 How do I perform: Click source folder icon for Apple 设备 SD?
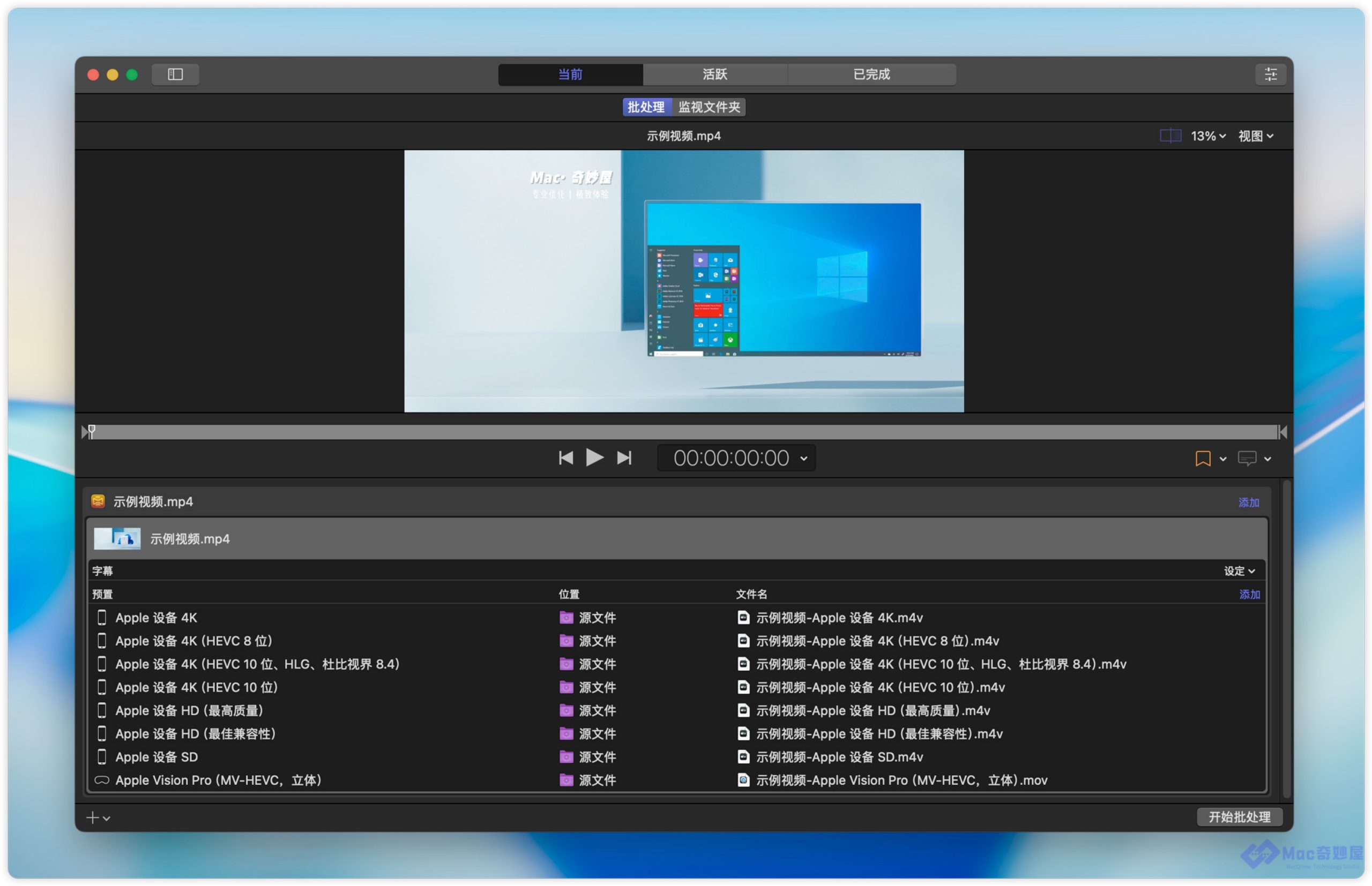(x=566, y=757)
